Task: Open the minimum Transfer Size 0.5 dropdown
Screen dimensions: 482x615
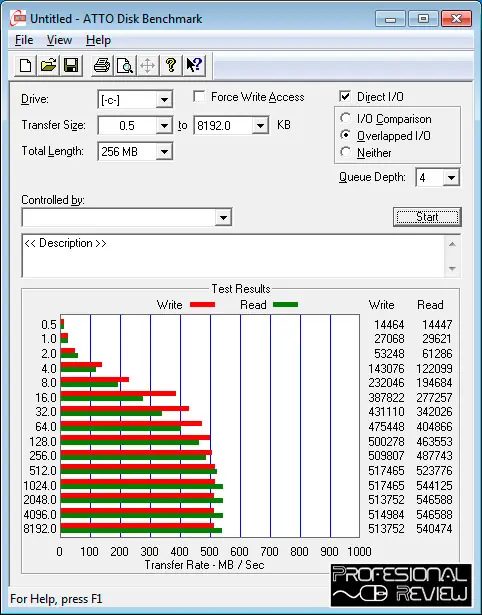Action: coord(164,126)
